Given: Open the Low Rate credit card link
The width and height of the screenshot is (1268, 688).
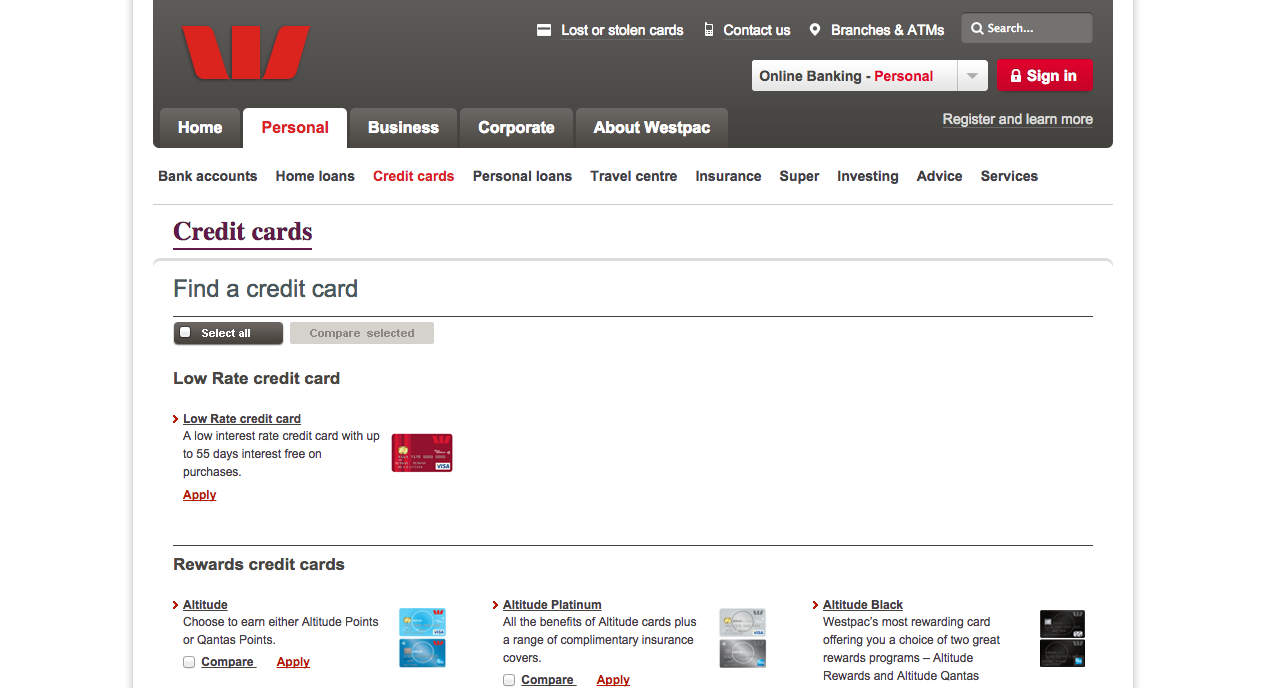Looking at the screenshot, I should 242,419.
